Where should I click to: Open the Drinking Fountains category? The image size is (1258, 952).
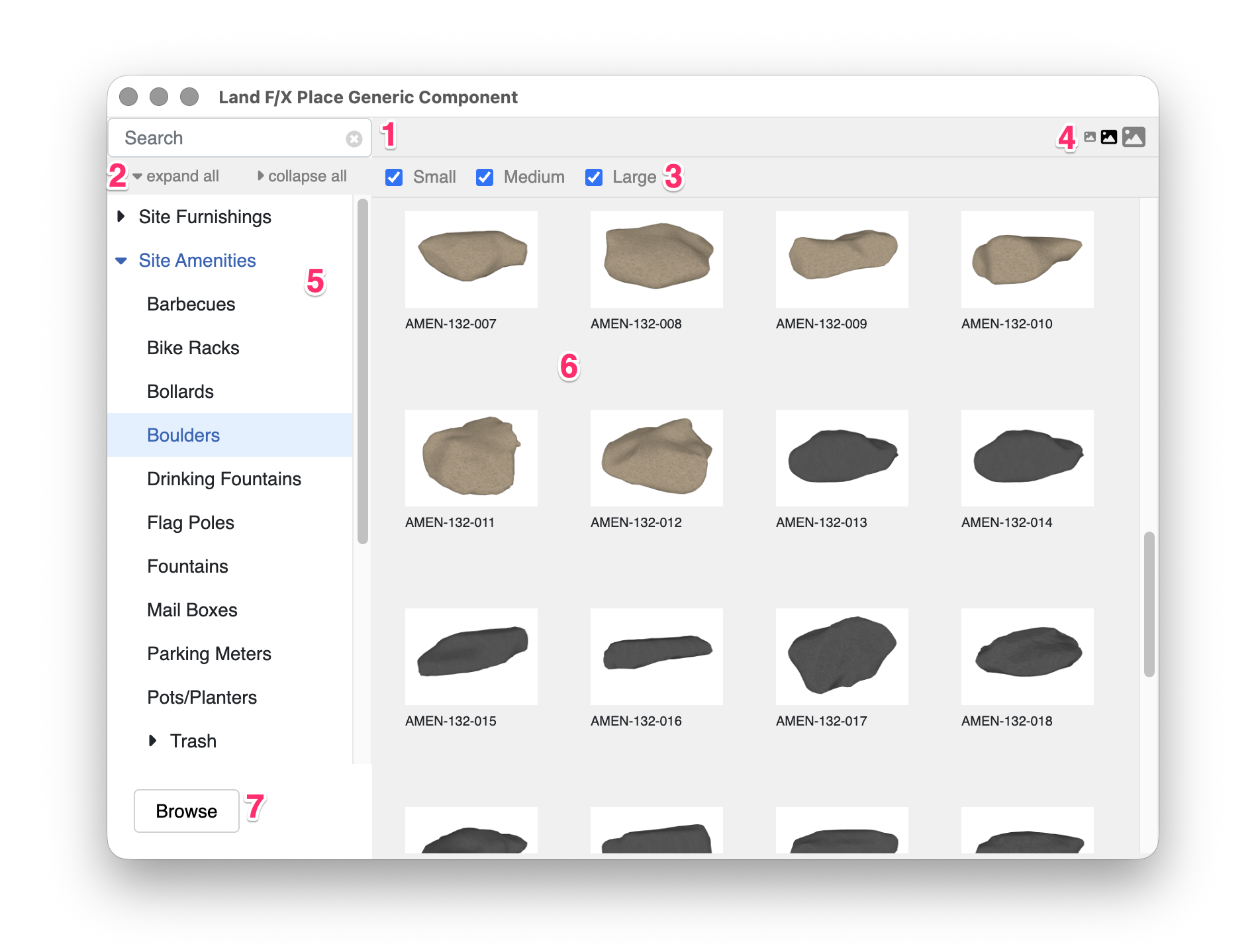coord(224,479)
